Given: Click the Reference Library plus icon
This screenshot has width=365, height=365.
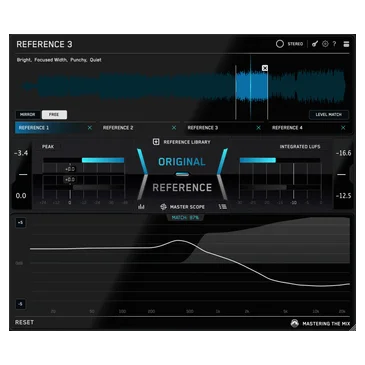Looking at the screenshot, I should (x=156, y=142).
